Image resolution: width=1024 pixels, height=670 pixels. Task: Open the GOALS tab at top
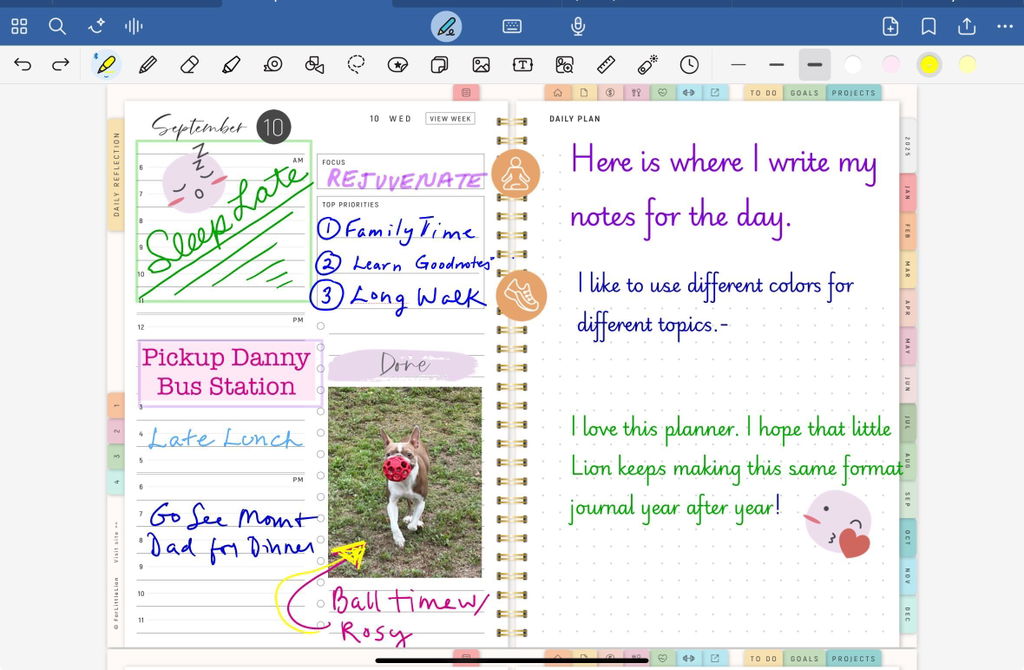click(804, 93)
